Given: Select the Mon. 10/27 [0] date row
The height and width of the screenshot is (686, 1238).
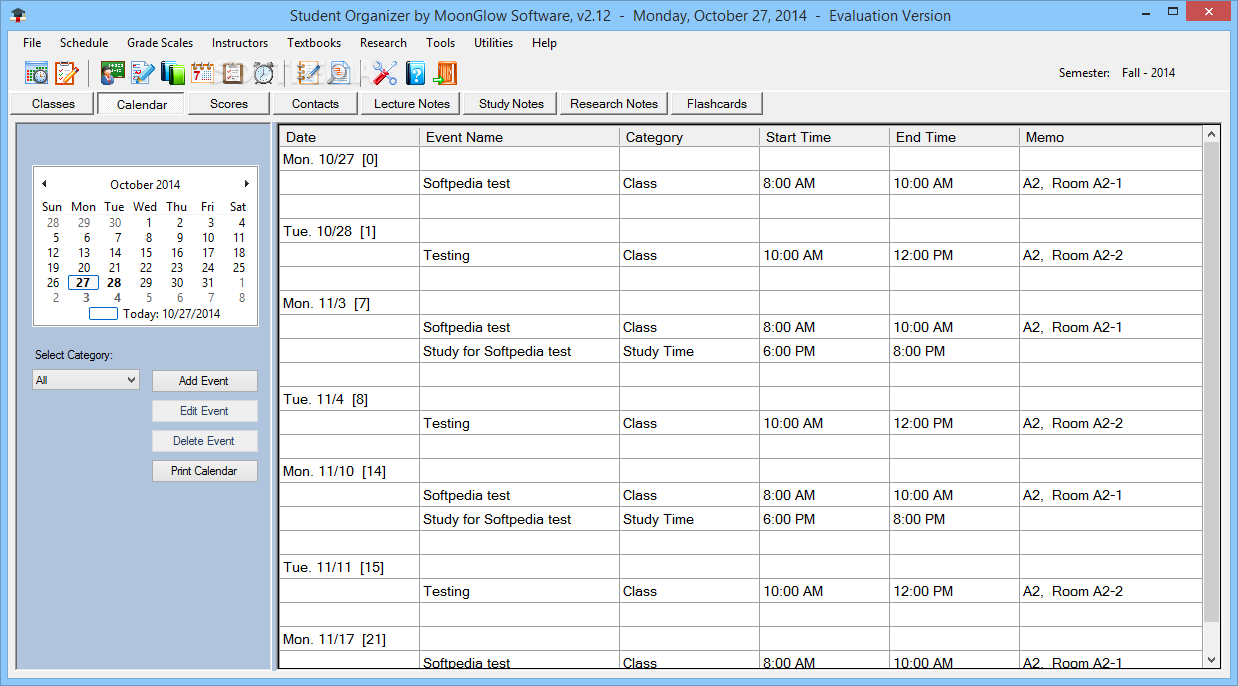Looking at the screenshot, I should click(740, 159).
